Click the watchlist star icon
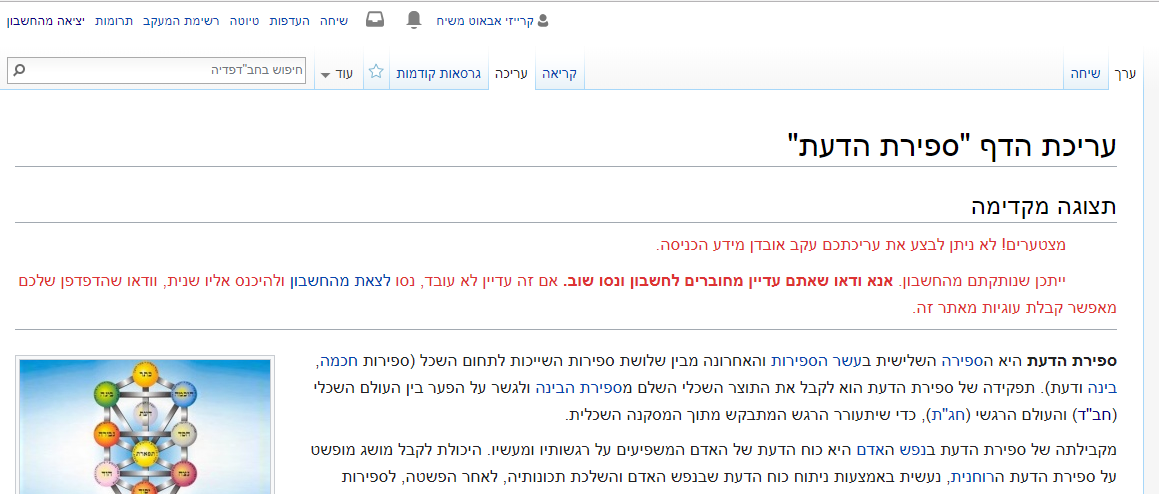The image size is (1159, 494). [x=376, y=73]
